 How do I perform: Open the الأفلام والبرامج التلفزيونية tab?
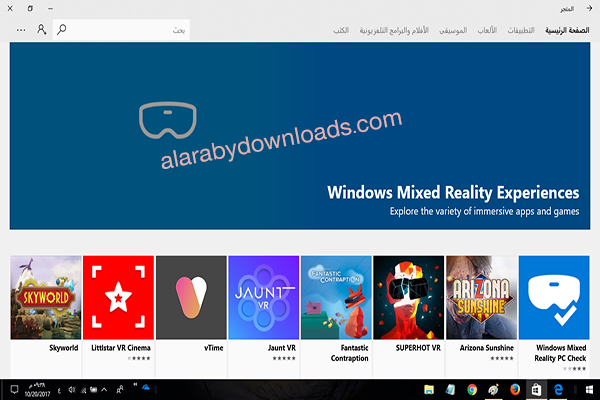[394, 30]
